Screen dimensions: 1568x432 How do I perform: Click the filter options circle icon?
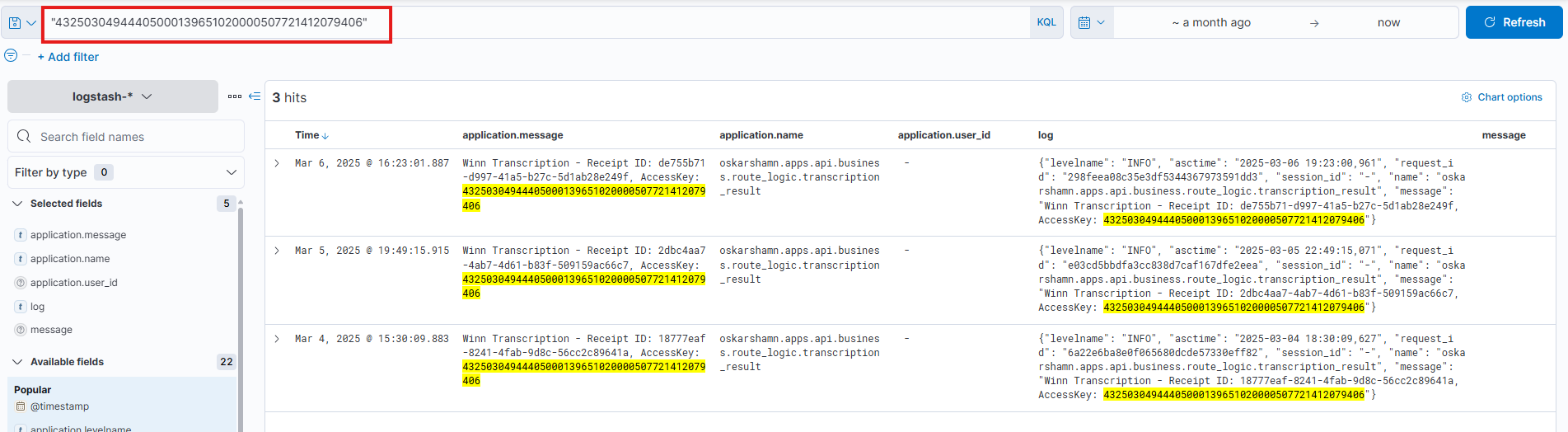[11, 56]
